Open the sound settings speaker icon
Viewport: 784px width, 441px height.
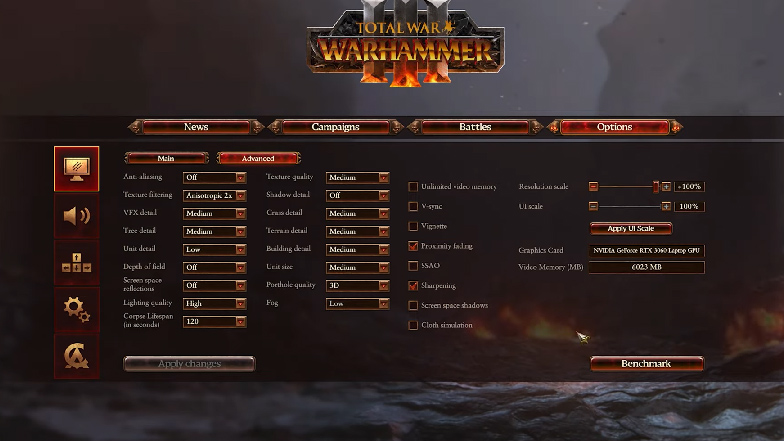coord(76,216)
